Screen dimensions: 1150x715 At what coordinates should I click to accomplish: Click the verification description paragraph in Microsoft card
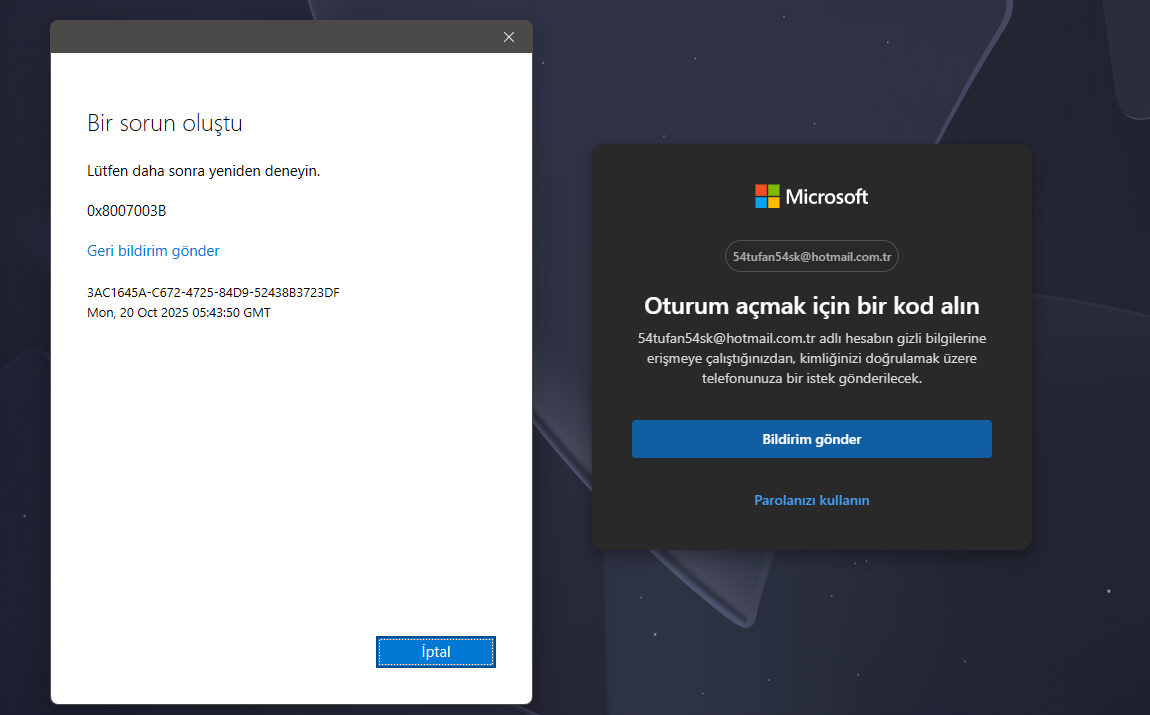(812, 359)
